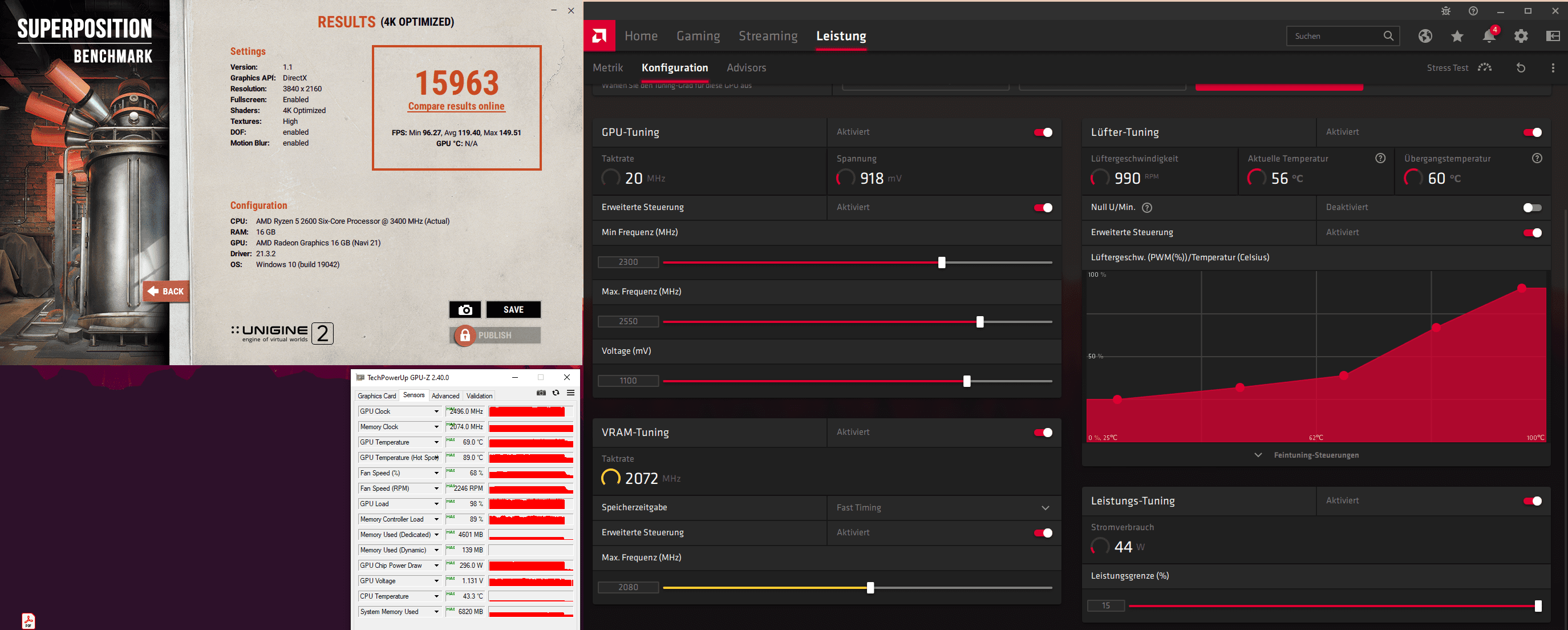This screenshot has width=1568, height=630.
Task: Click Min Frequenz 2300 value field
Action: [x=628, y=262]
